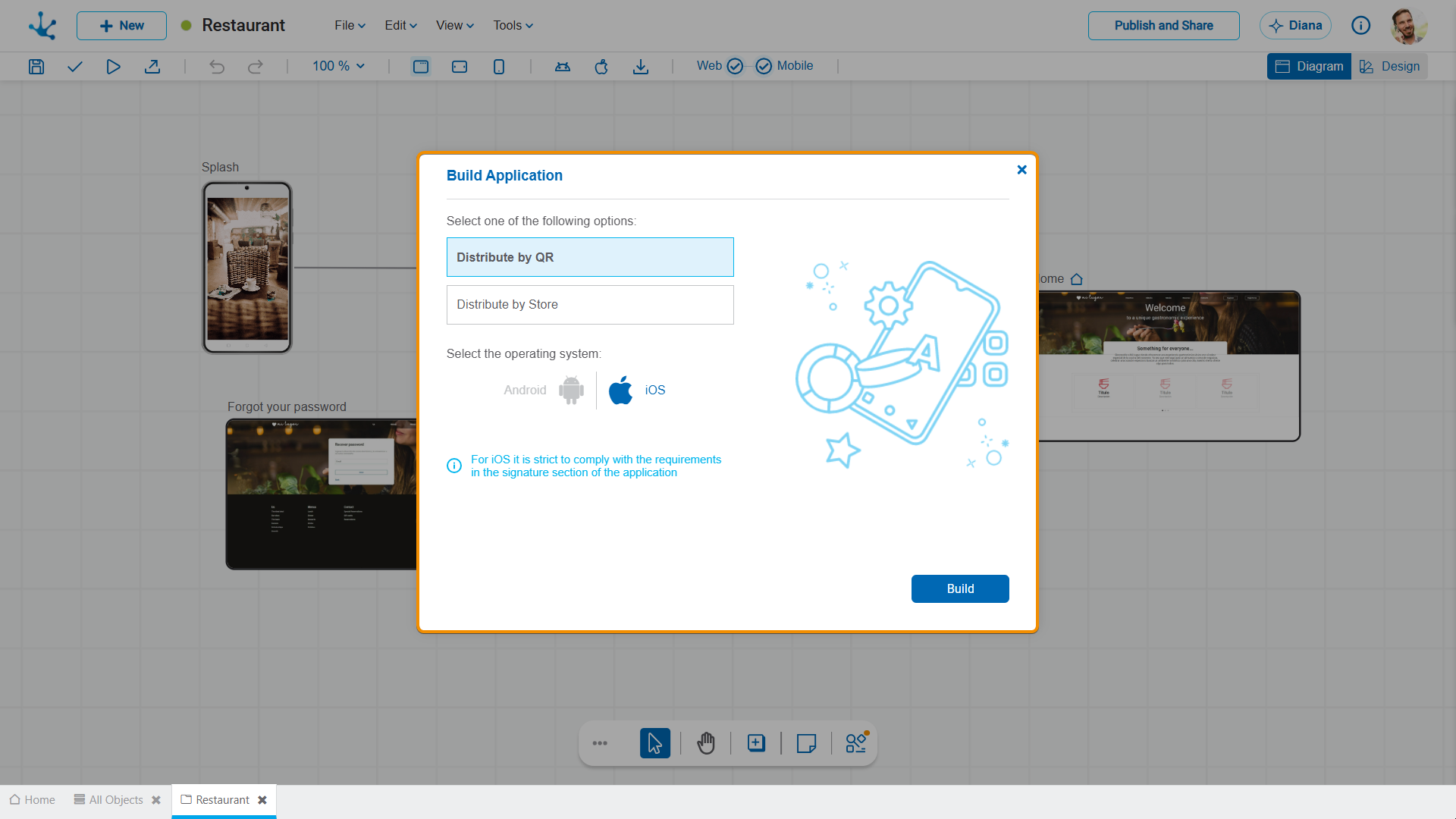Click the Android build icon in toolbar

coord(563,67)
